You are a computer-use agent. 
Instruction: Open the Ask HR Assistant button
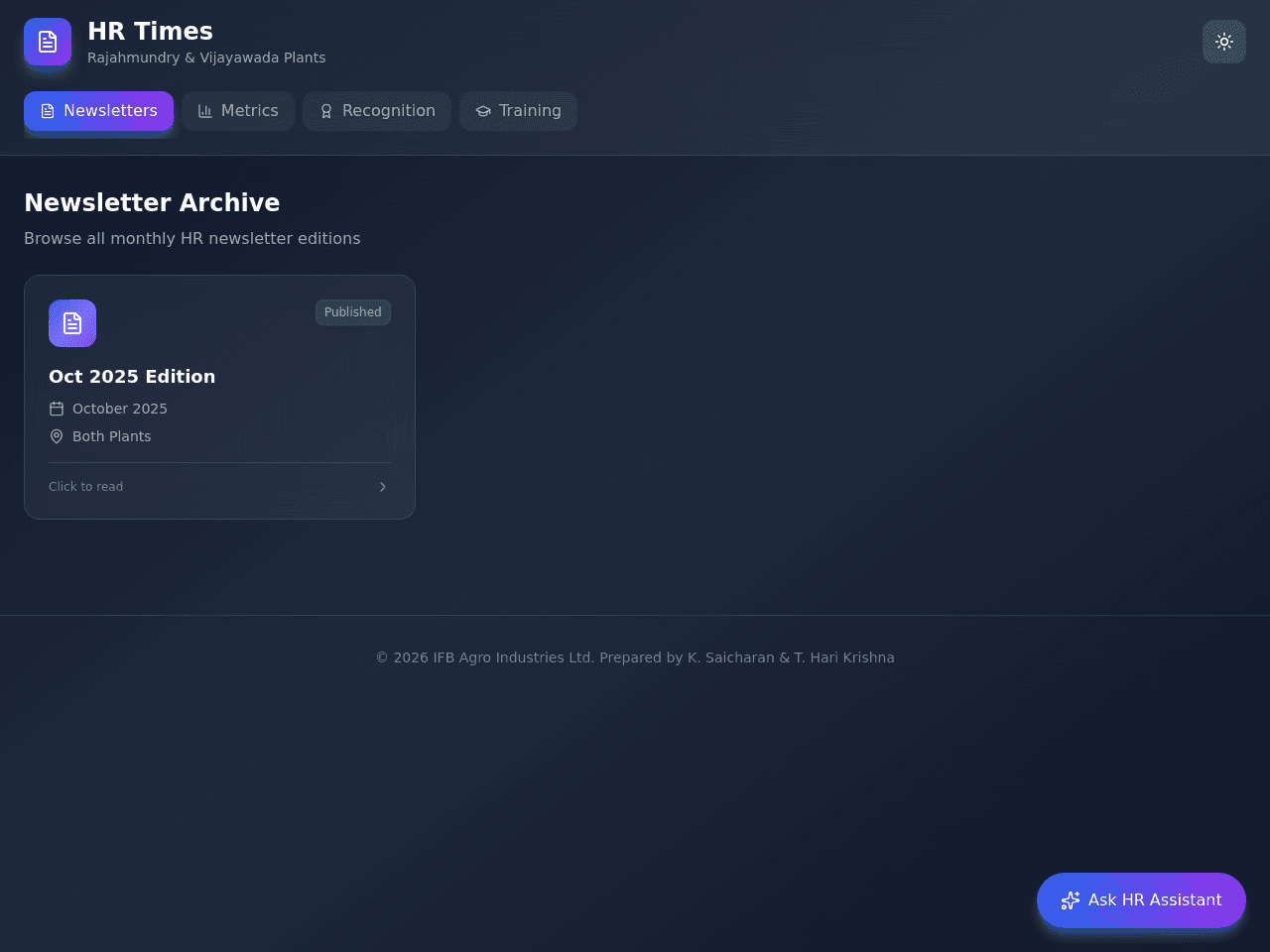click(1141, 900)
